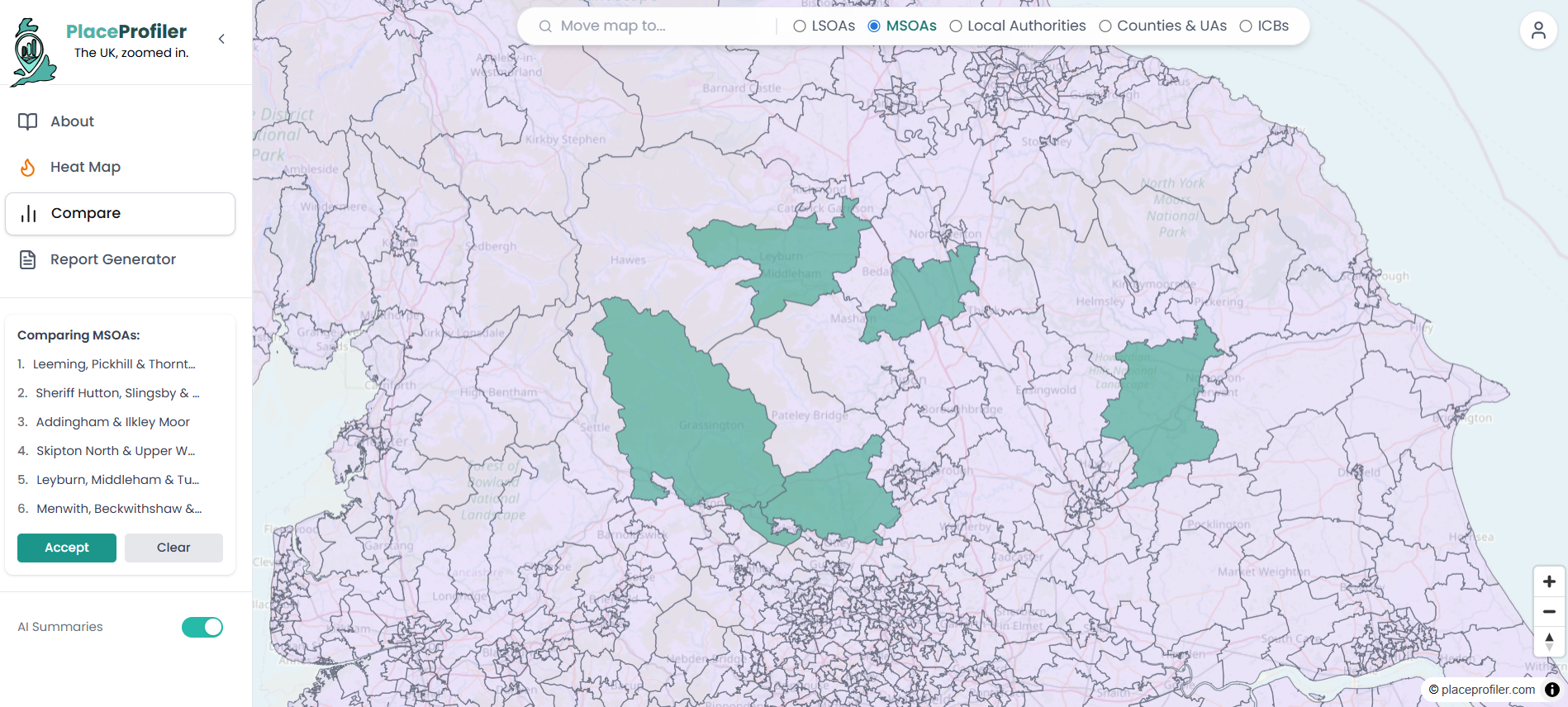Click the Comparing MSOAs heading
The height and width of the screenshot is (707, 1568).
click(x=78, y=335)
